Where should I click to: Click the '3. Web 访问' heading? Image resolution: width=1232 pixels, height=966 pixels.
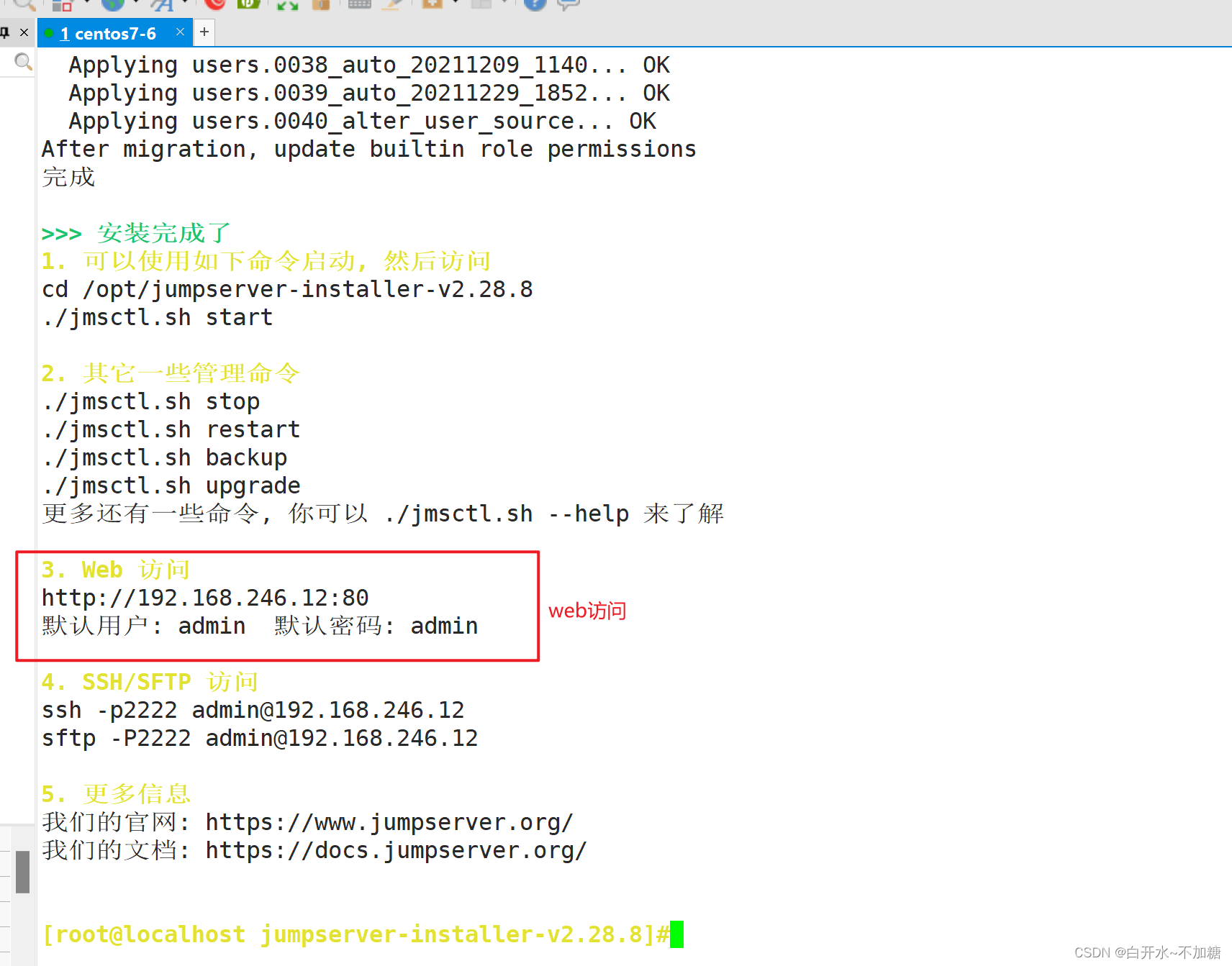[x=116, y=570]
